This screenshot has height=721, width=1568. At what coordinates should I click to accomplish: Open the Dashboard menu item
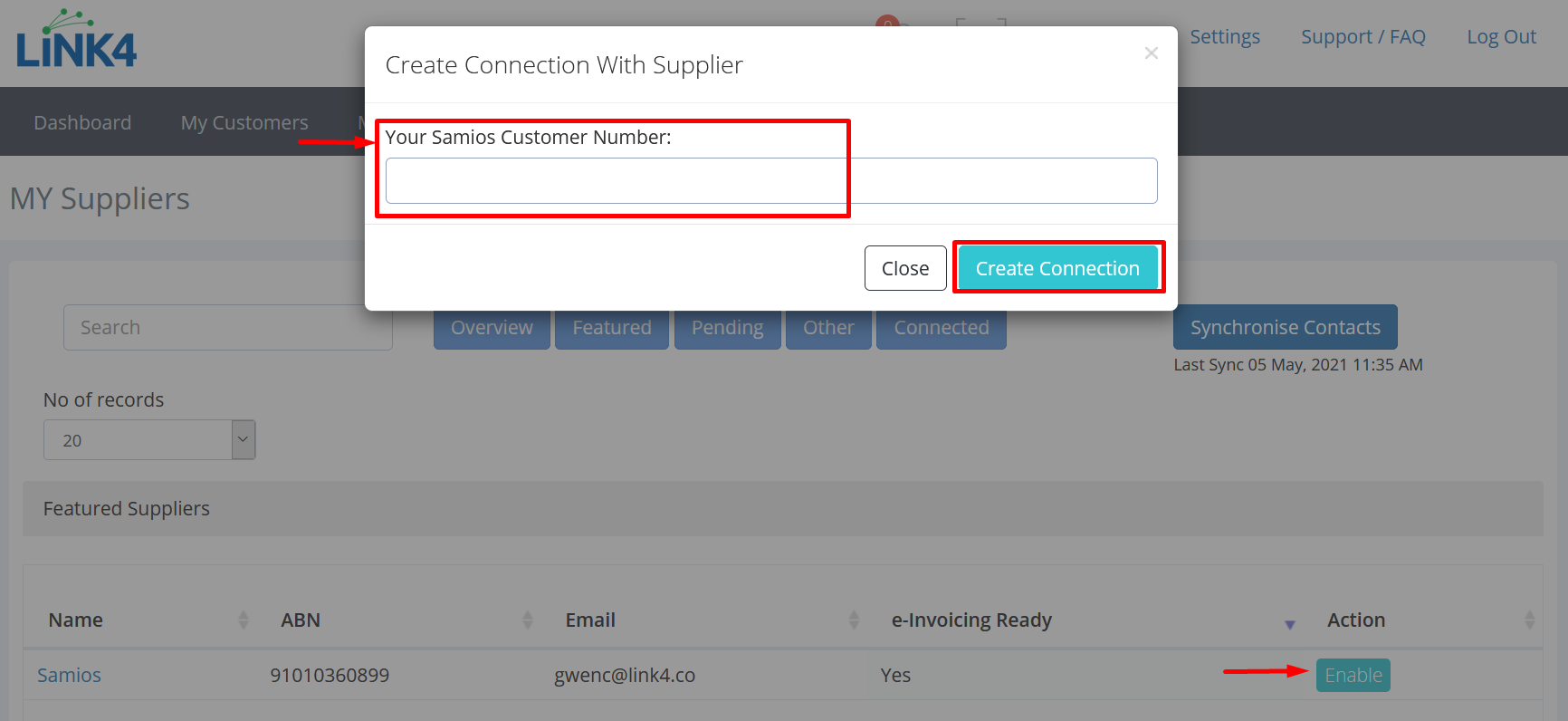(x=82, y=122)
